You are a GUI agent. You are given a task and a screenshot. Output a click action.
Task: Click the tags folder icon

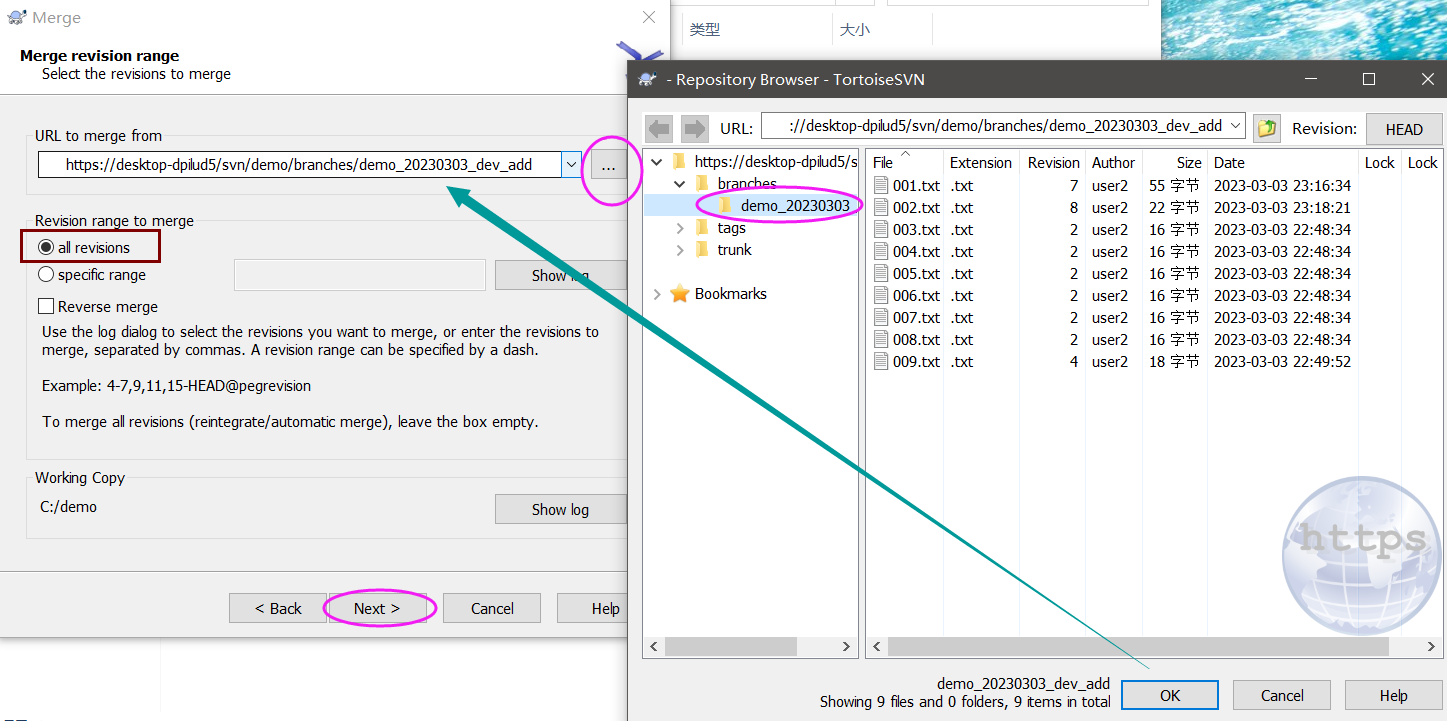pyautogui.click(x=702, y=228)
